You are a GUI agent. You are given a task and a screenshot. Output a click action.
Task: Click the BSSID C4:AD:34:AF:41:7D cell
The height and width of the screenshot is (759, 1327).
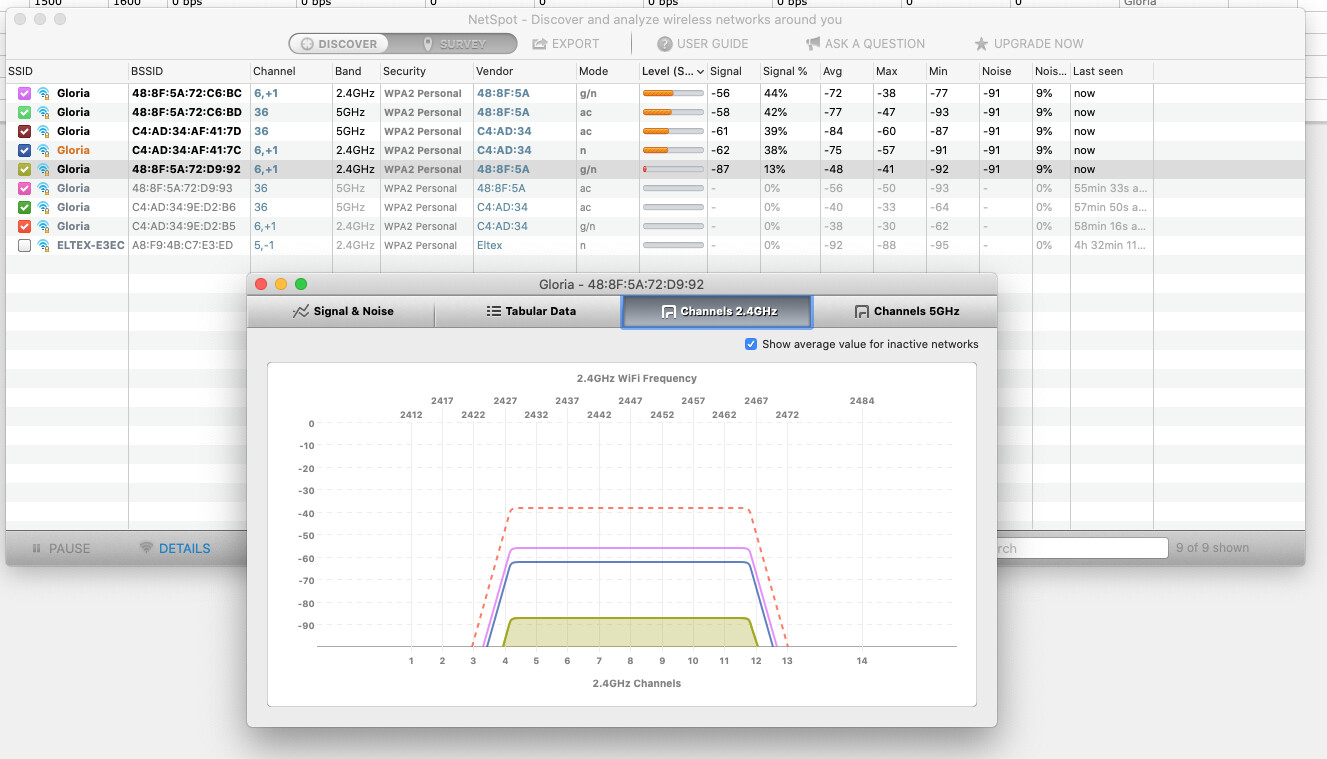pos(187,131)
